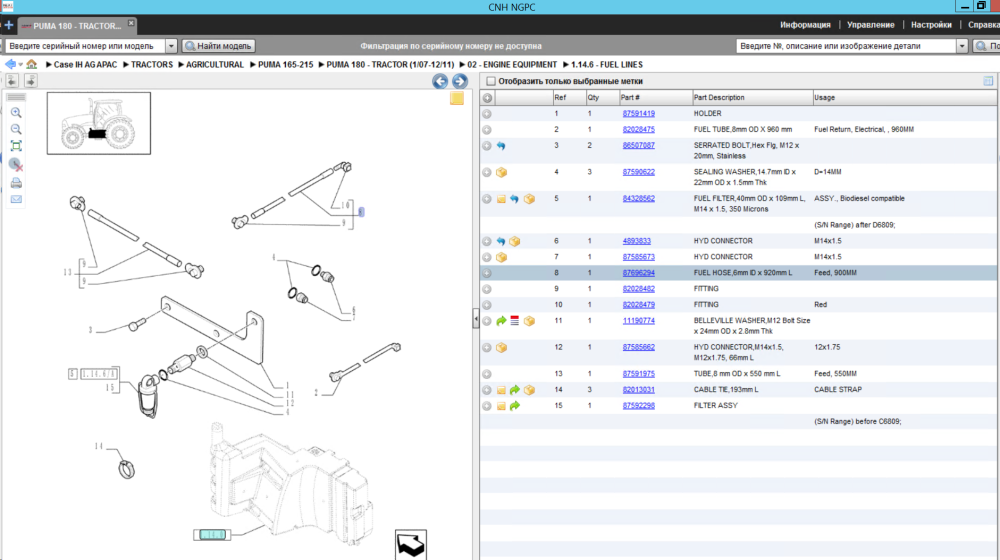Open part number link 87696294

coord(638,273)
